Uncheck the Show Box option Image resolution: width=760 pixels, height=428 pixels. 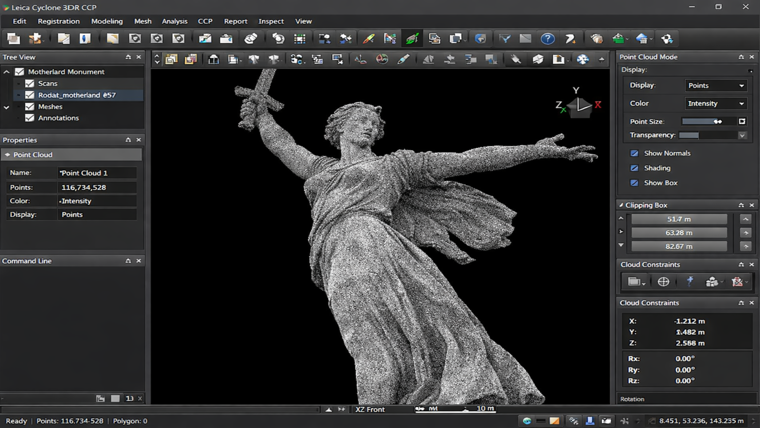point(634,183)
